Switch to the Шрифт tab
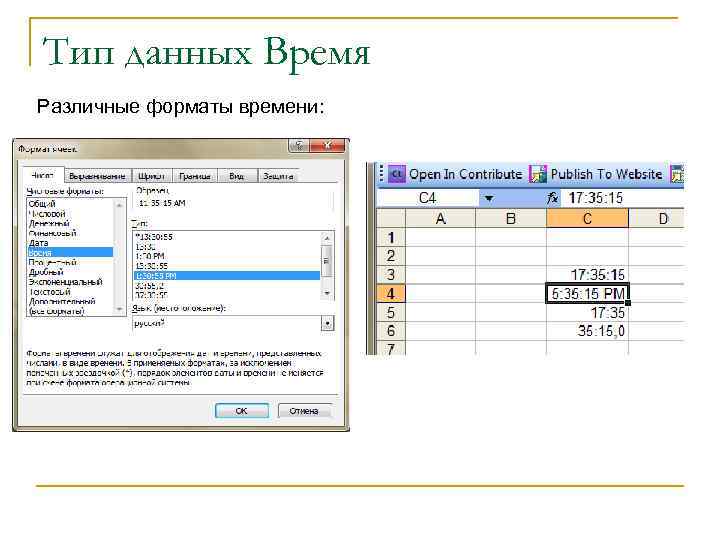 click(x=152, y=176)
